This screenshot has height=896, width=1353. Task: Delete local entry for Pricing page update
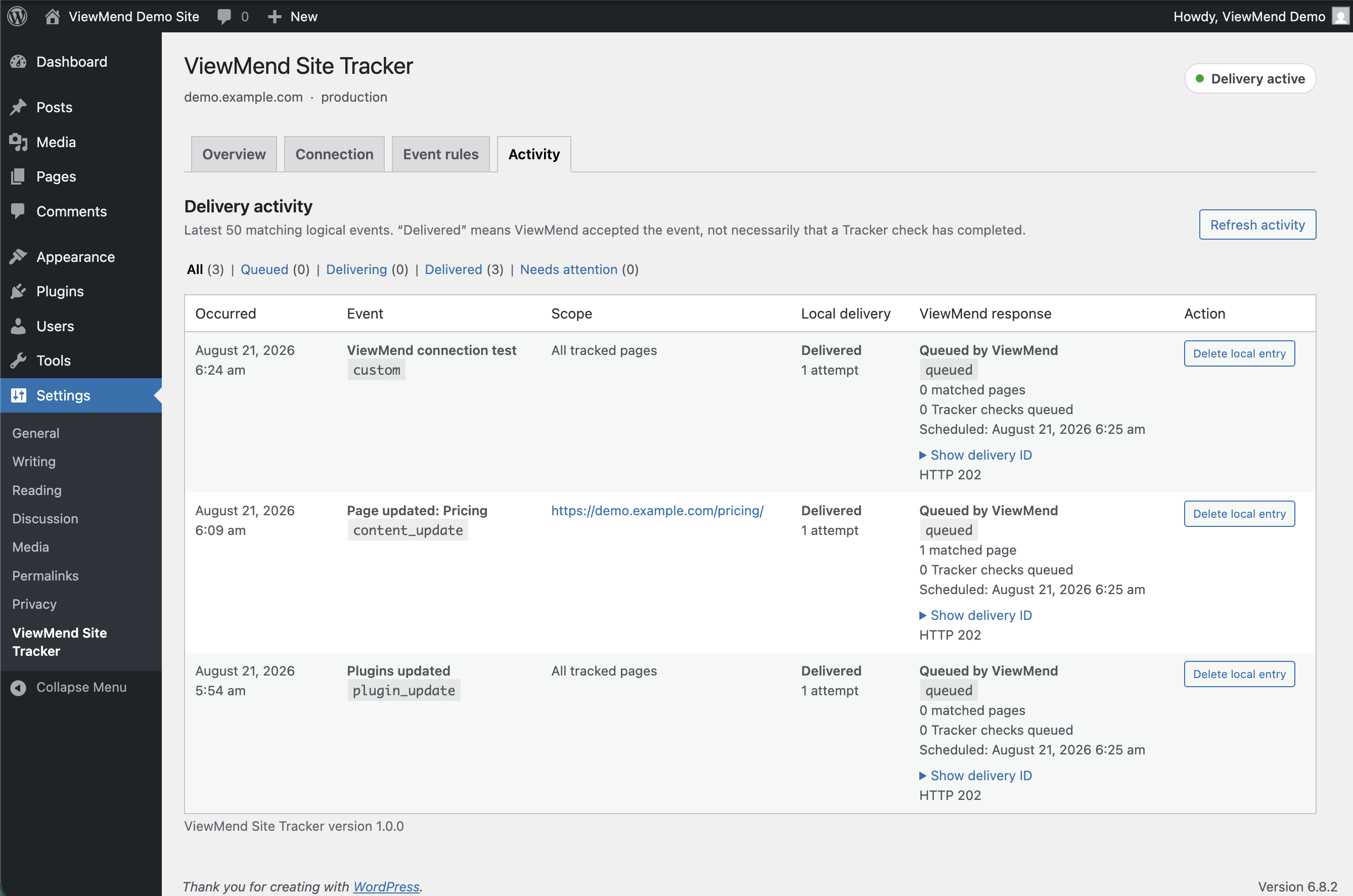tap(1239, 514)
